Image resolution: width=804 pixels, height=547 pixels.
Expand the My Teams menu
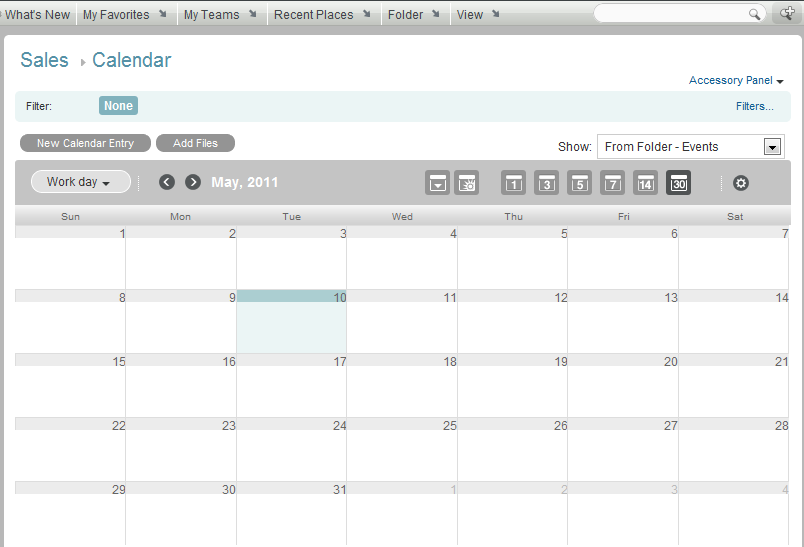(220, 15)
